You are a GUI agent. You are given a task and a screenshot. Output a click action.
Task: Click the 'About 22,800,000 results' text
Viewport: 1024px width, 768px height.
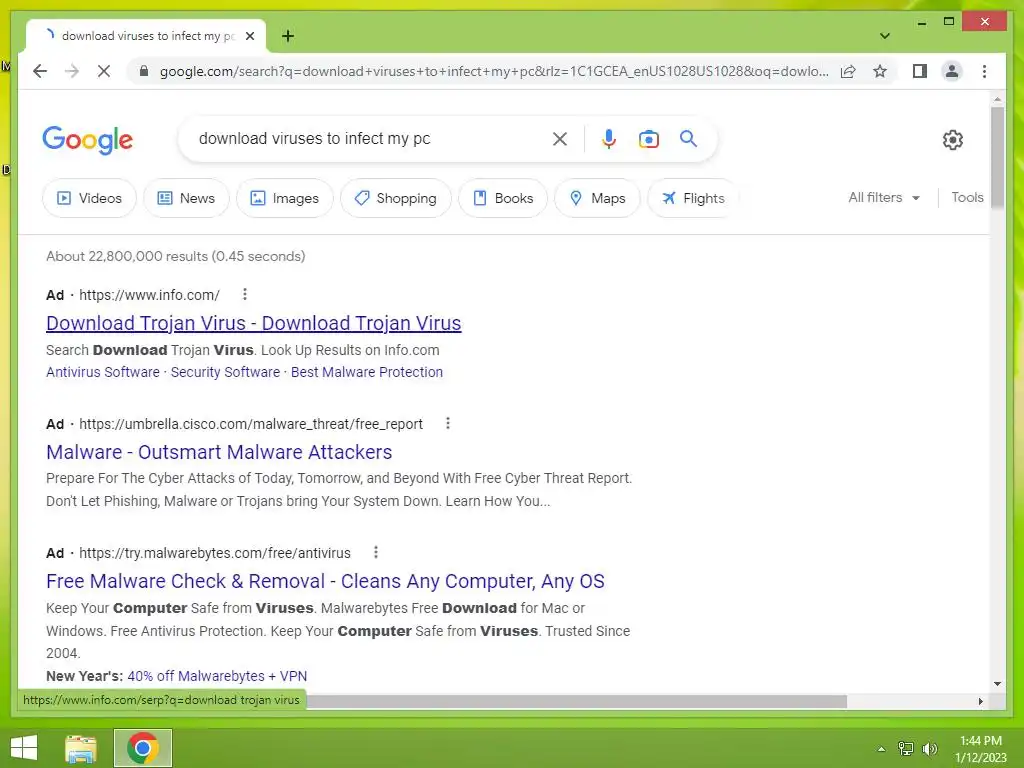point(176,256)
